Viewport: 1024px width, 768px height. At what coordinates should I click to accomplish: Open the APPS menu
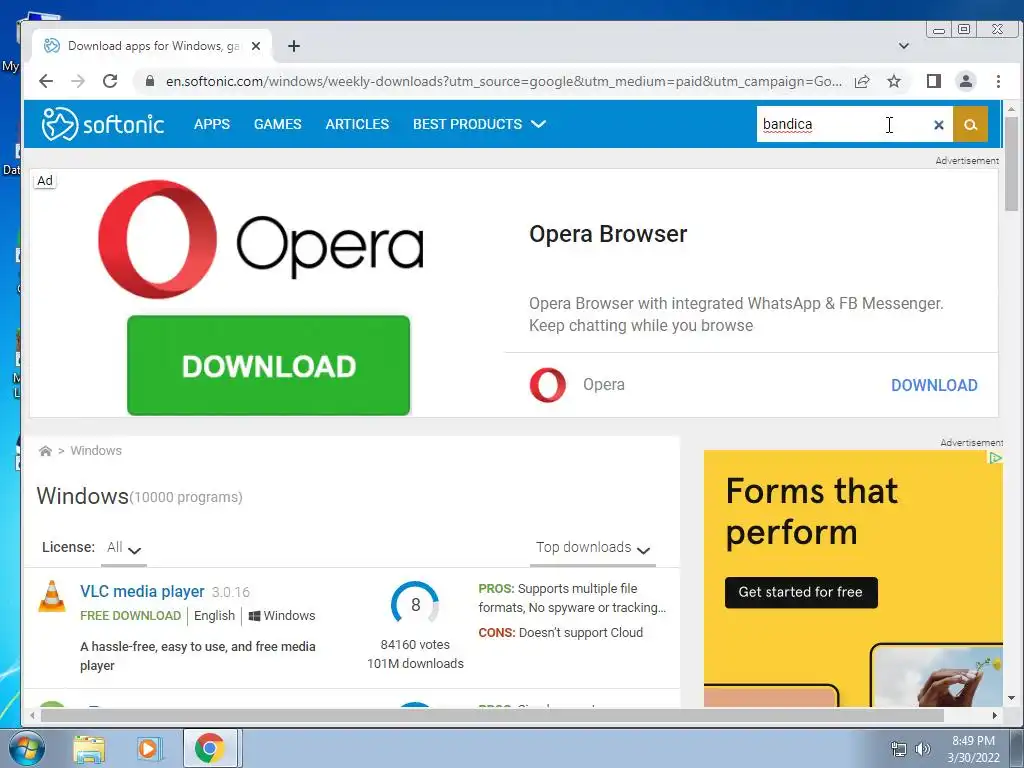(212, 124)
